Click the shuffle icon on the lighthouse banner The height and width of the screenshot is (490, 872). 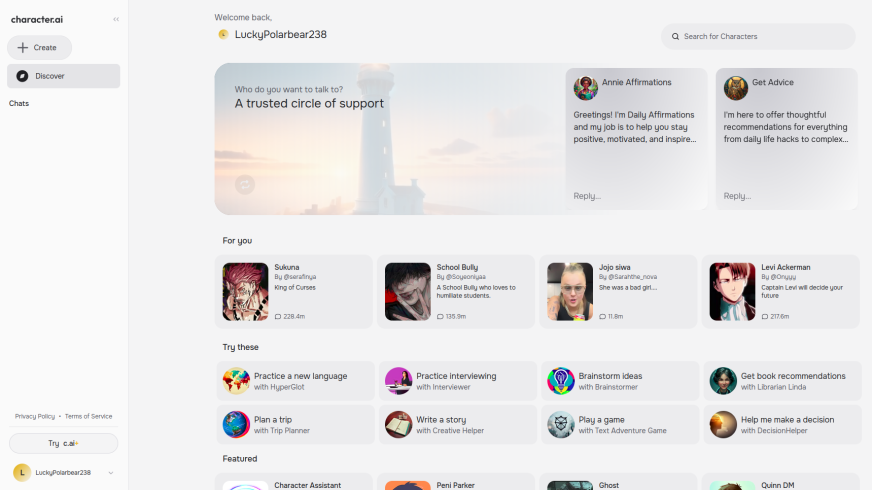point(245,184)
